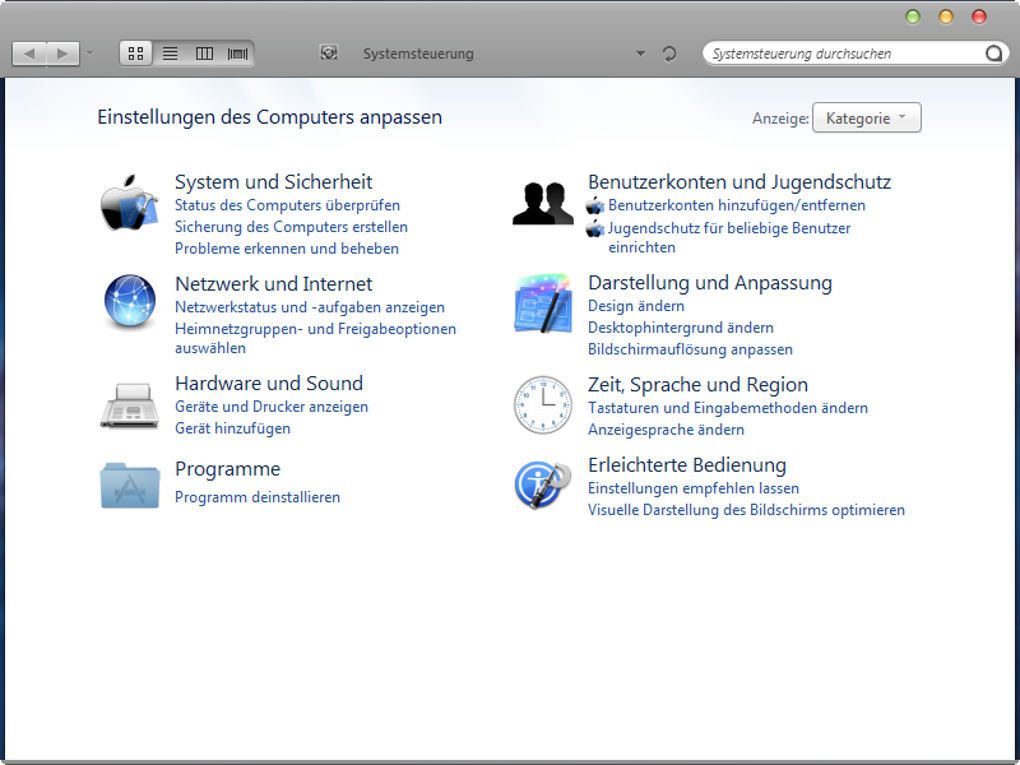Click the green window button
This screenshot has height=765, width=1020.
(x=913, y=17)
